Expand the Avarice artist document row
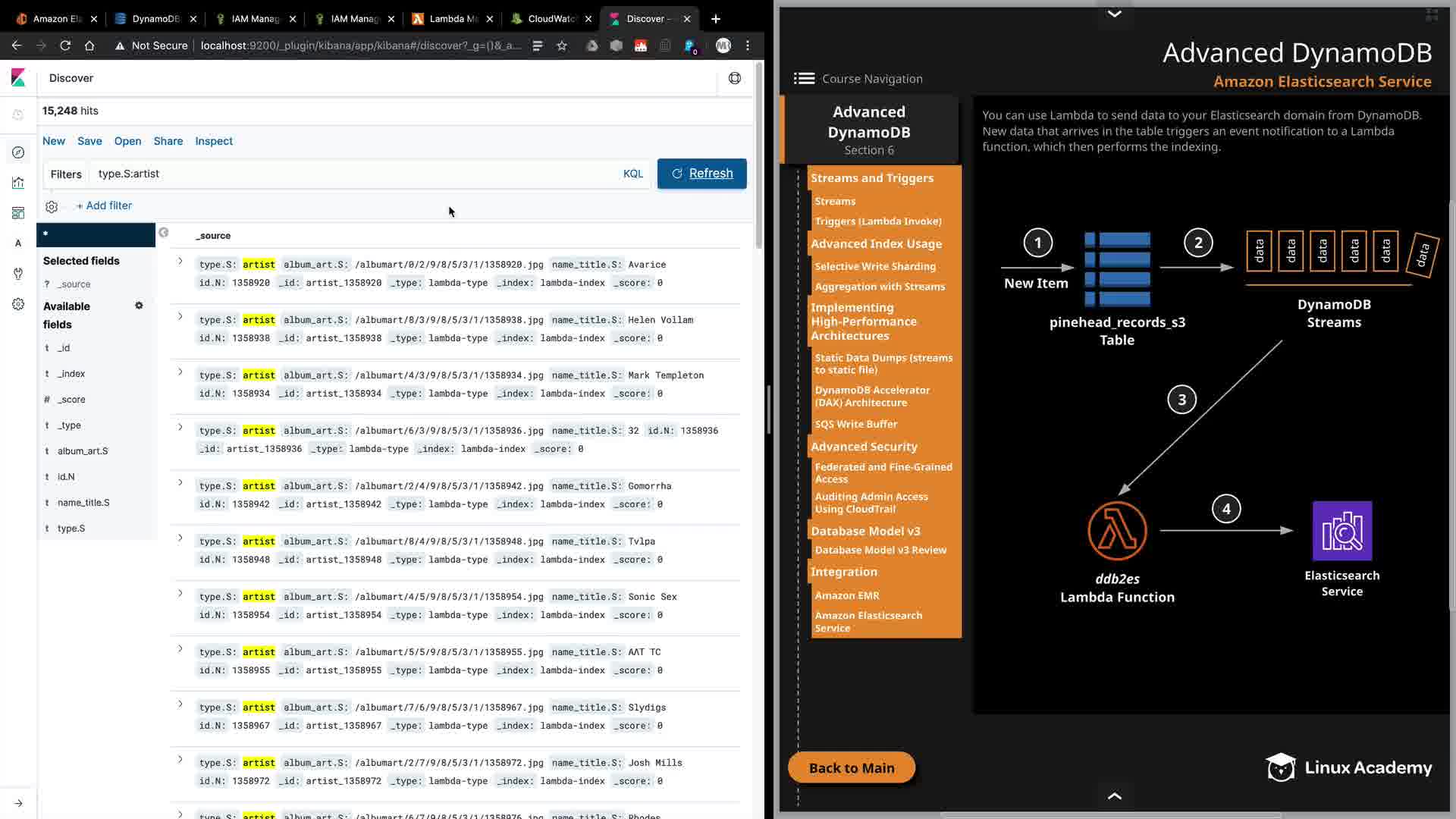This screenshot has width=1456, height=819. 180,261
